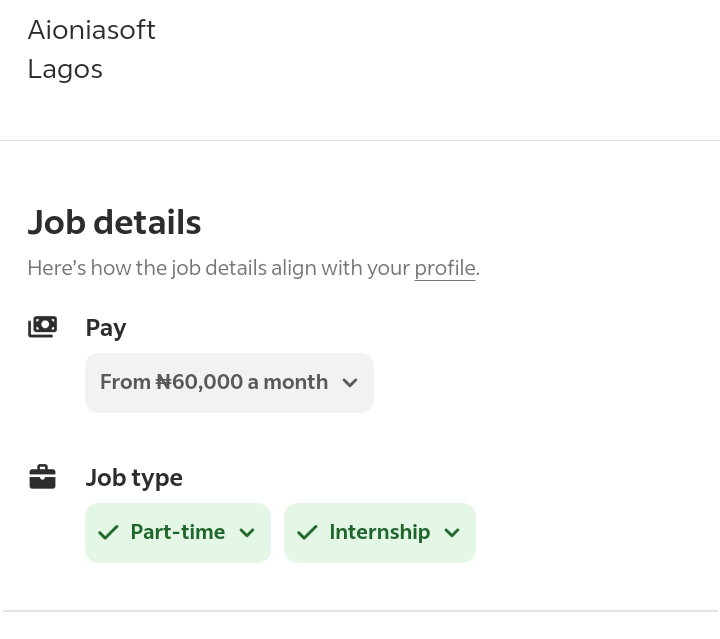Click the briefcase Job type icon

tap(43, 477)
